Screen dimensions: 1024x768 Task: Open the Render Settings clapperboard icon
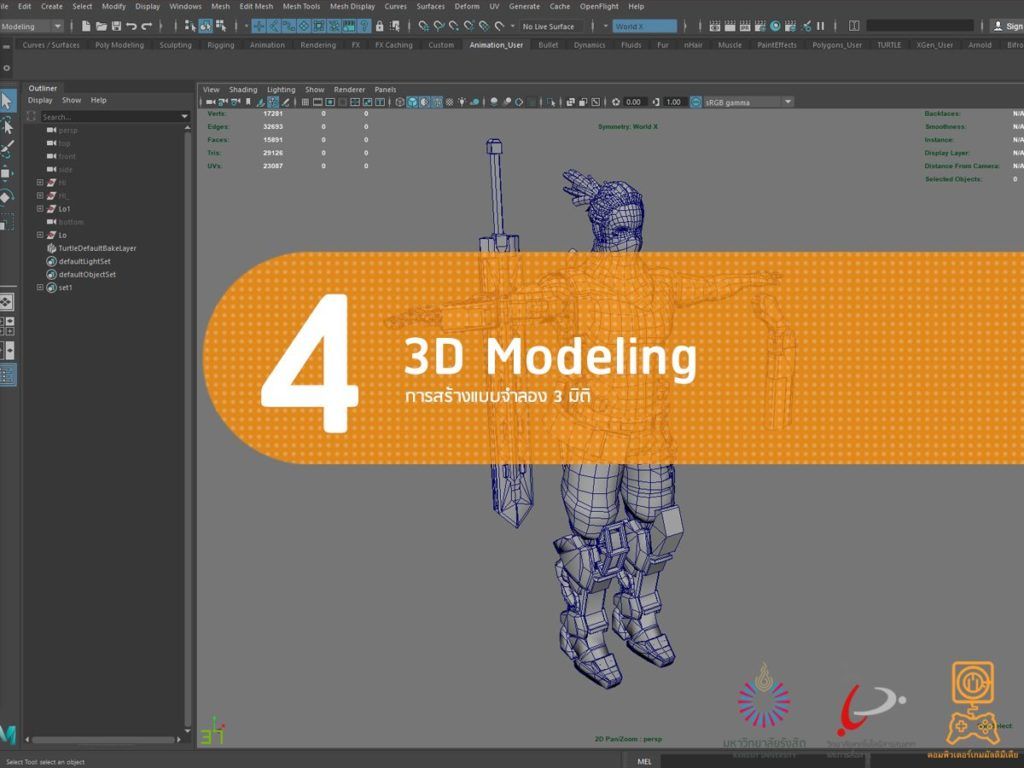click(x=760, y=26)
